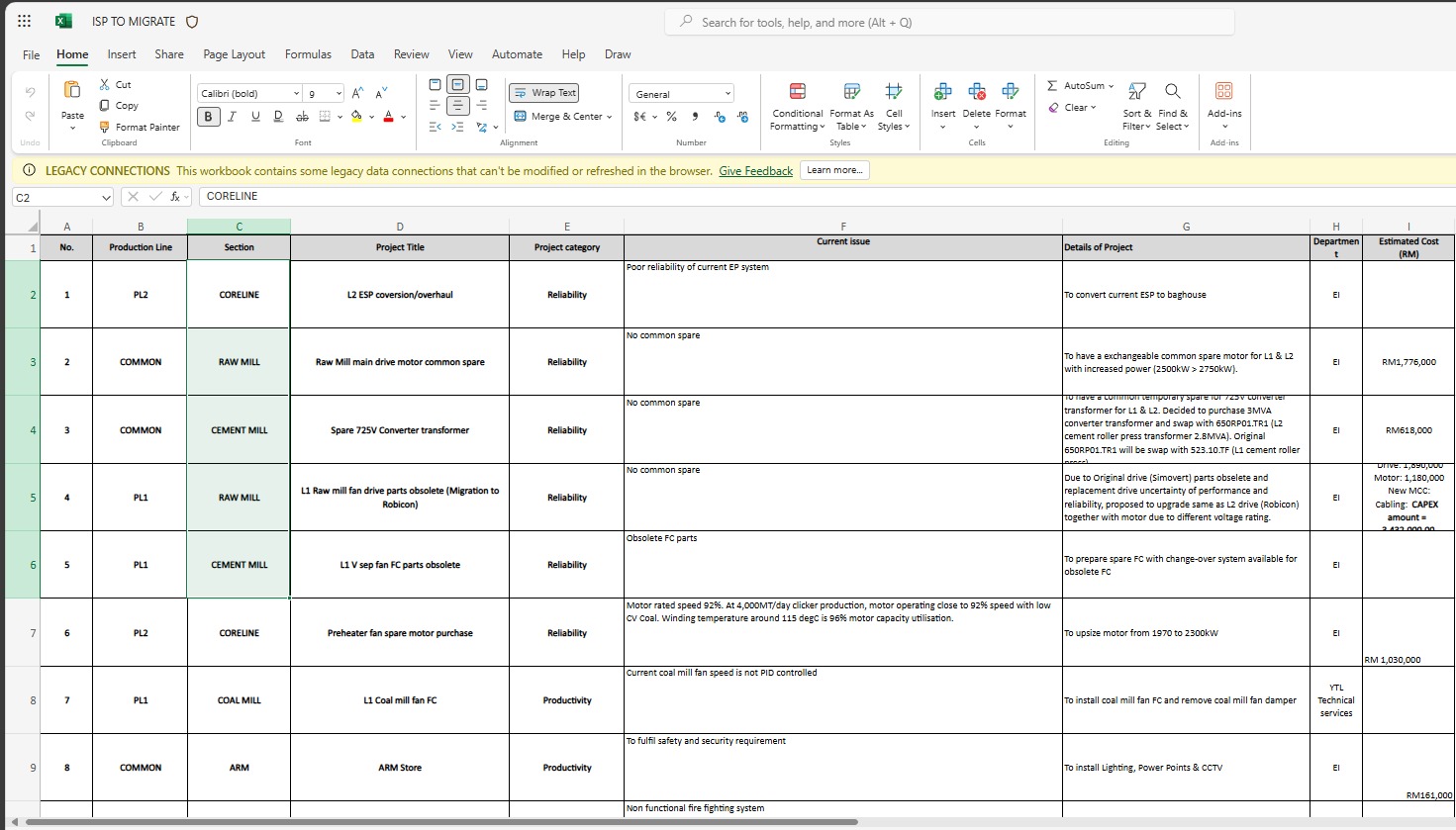The height and width of the screenshot is (830, 1456).
Task: Increase font size with the grow-font icon
Action: click(357, 93)
